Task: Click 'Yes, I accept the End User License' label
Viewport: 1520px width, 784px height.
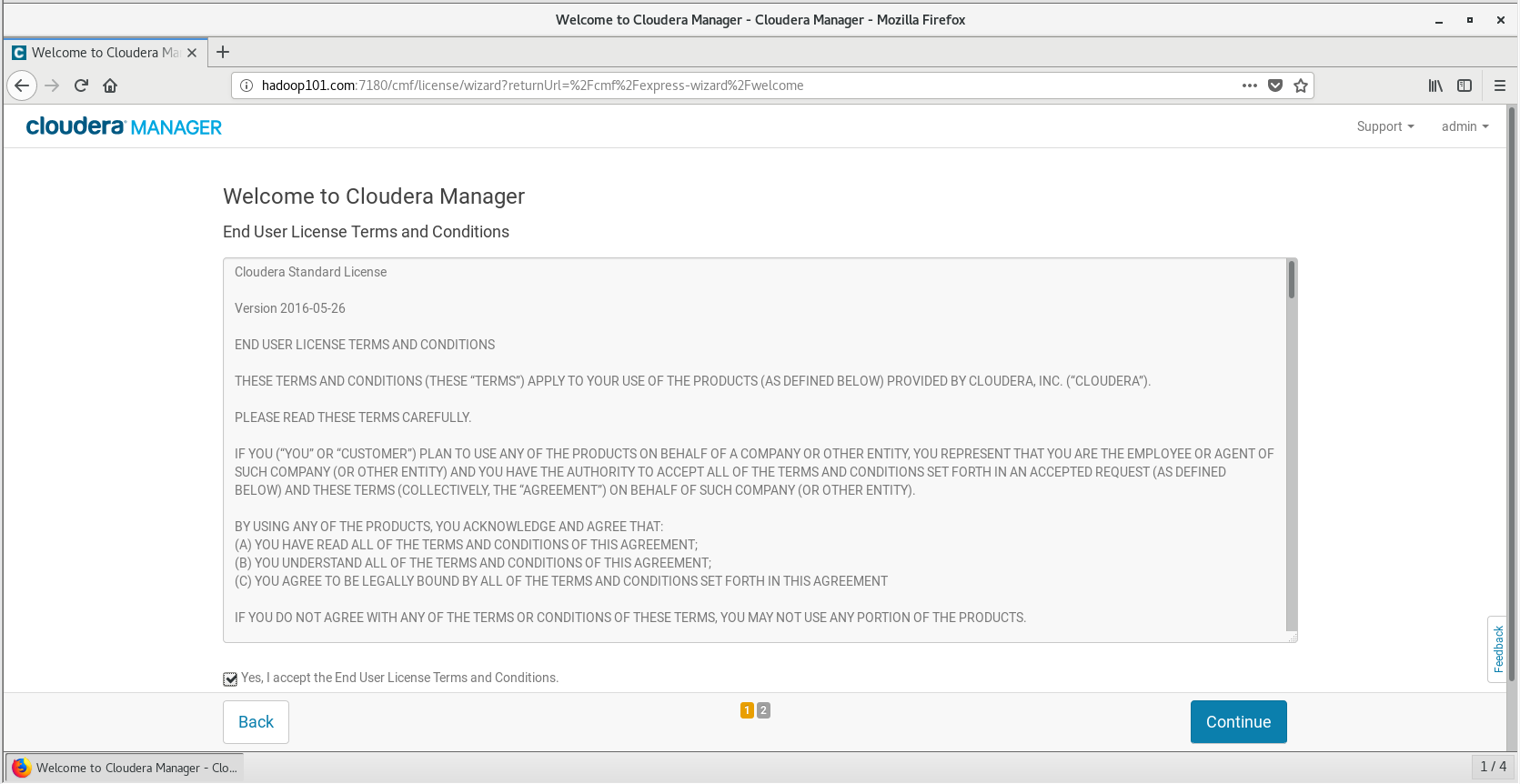Action: pos(399,678)
